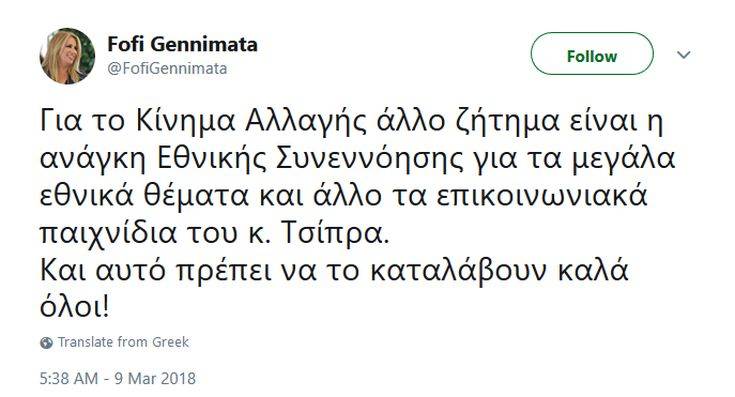Open the Fofi Gennimata display name link
Viewport: 735px width, 397px height.
click(182, 45)
